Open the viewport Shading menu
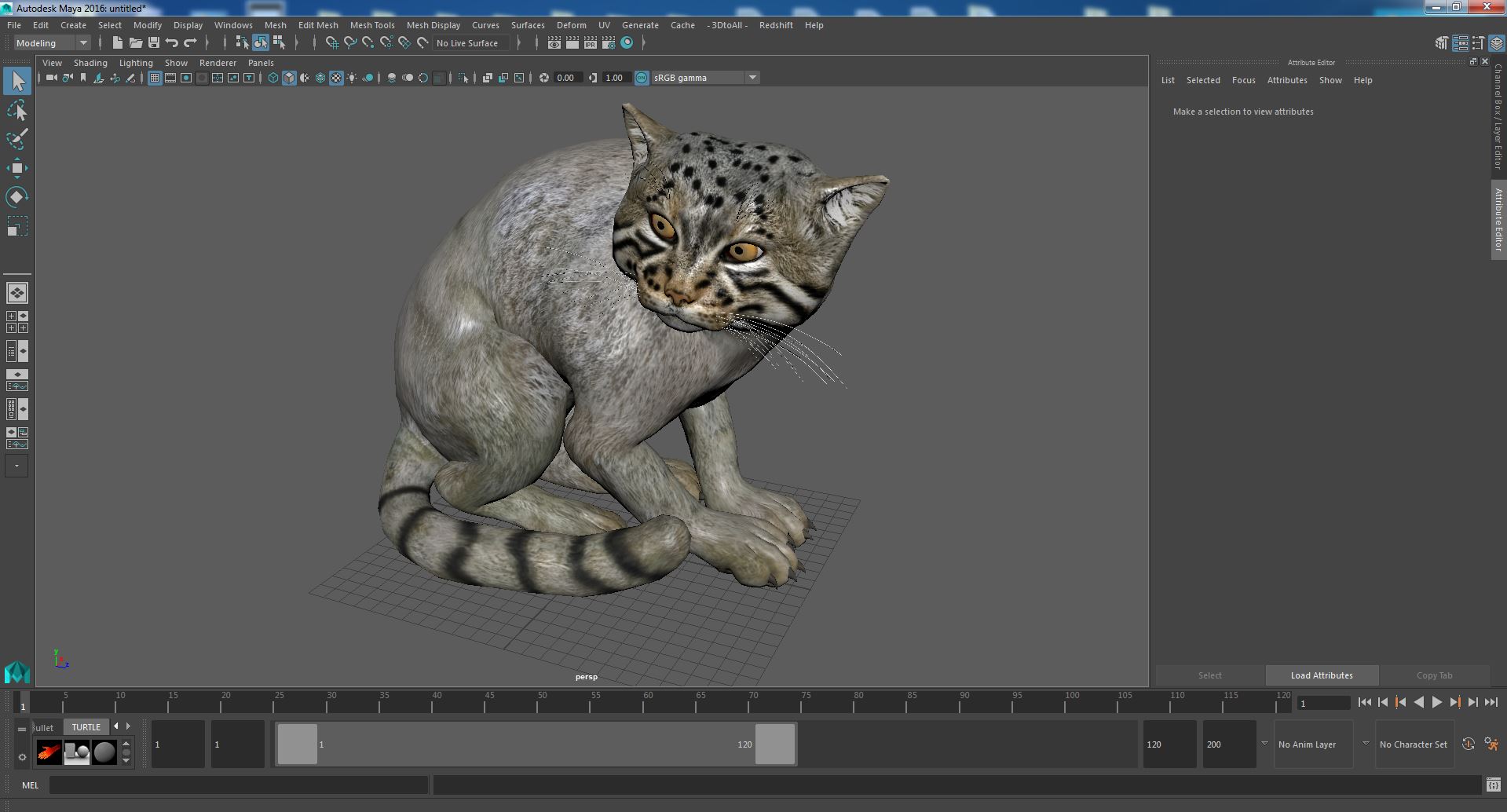This screenshot has height=812, width=1507. coord(90,63)
